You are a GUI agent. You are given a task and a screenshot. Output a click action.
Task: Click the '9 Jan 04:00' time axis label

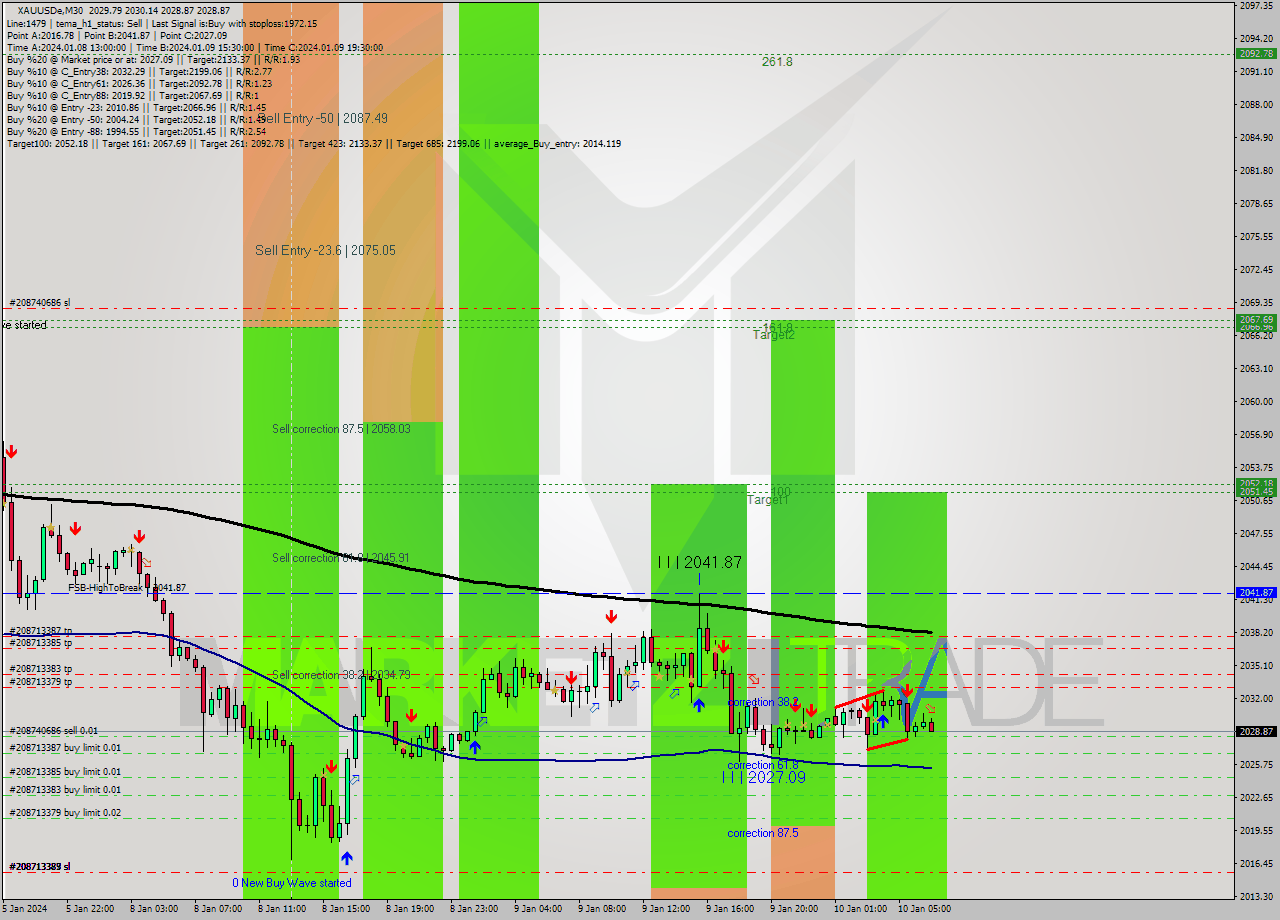point(538,909)
